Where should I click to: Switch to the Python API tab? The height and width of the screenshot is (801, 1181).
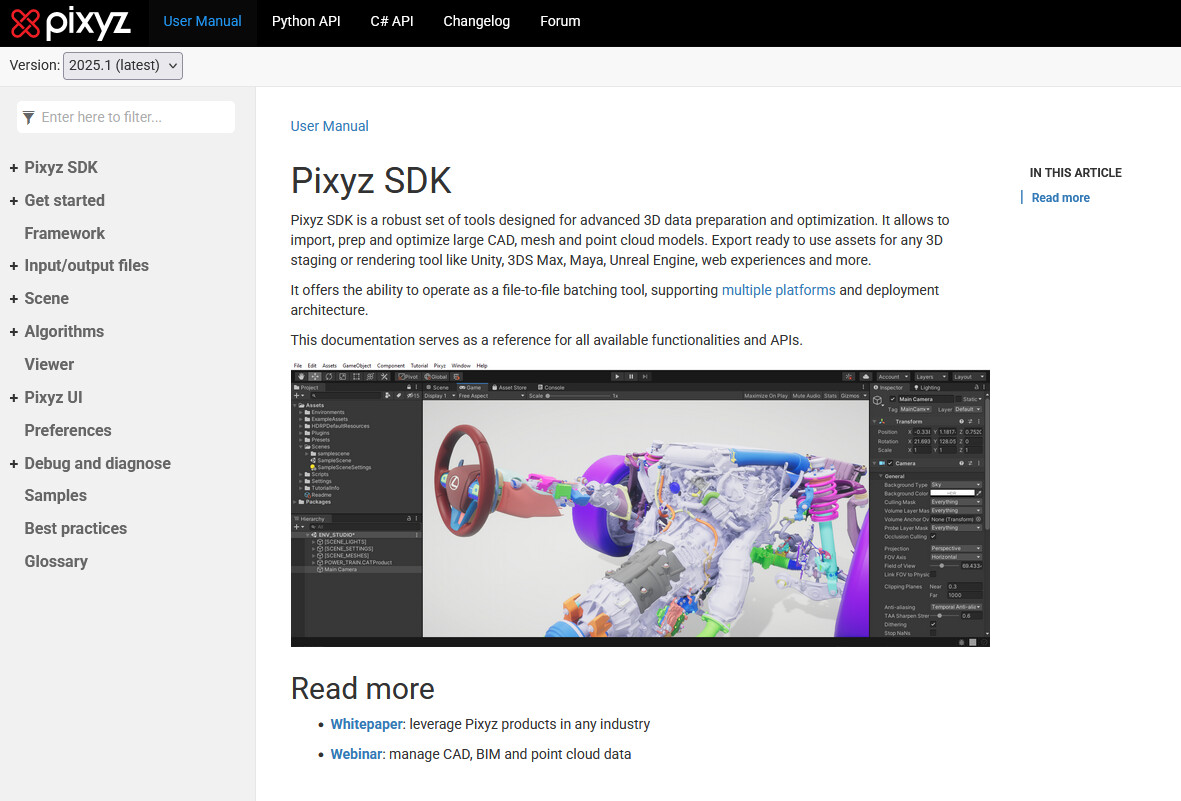coord(306,21)
